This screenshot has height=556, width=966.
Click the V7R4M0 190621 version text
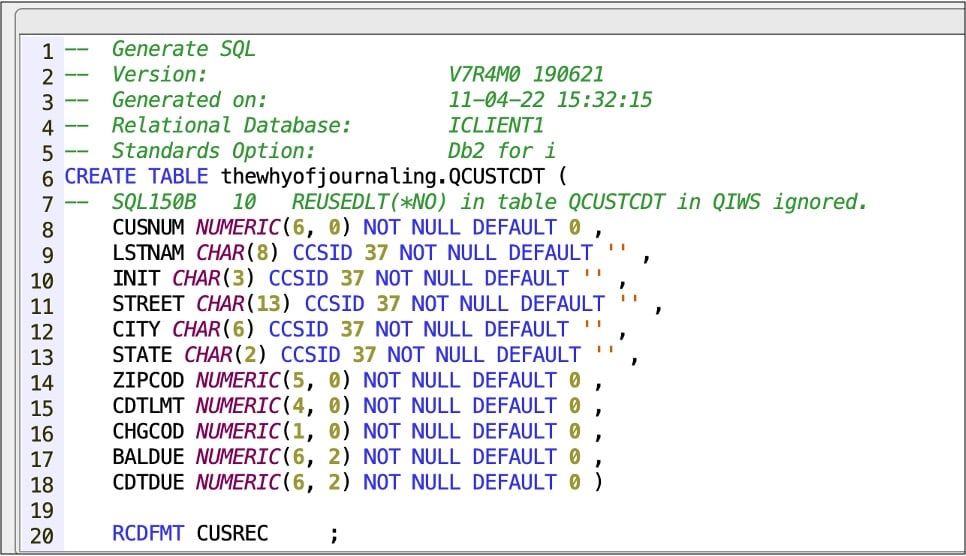click(x=526, y=75)
